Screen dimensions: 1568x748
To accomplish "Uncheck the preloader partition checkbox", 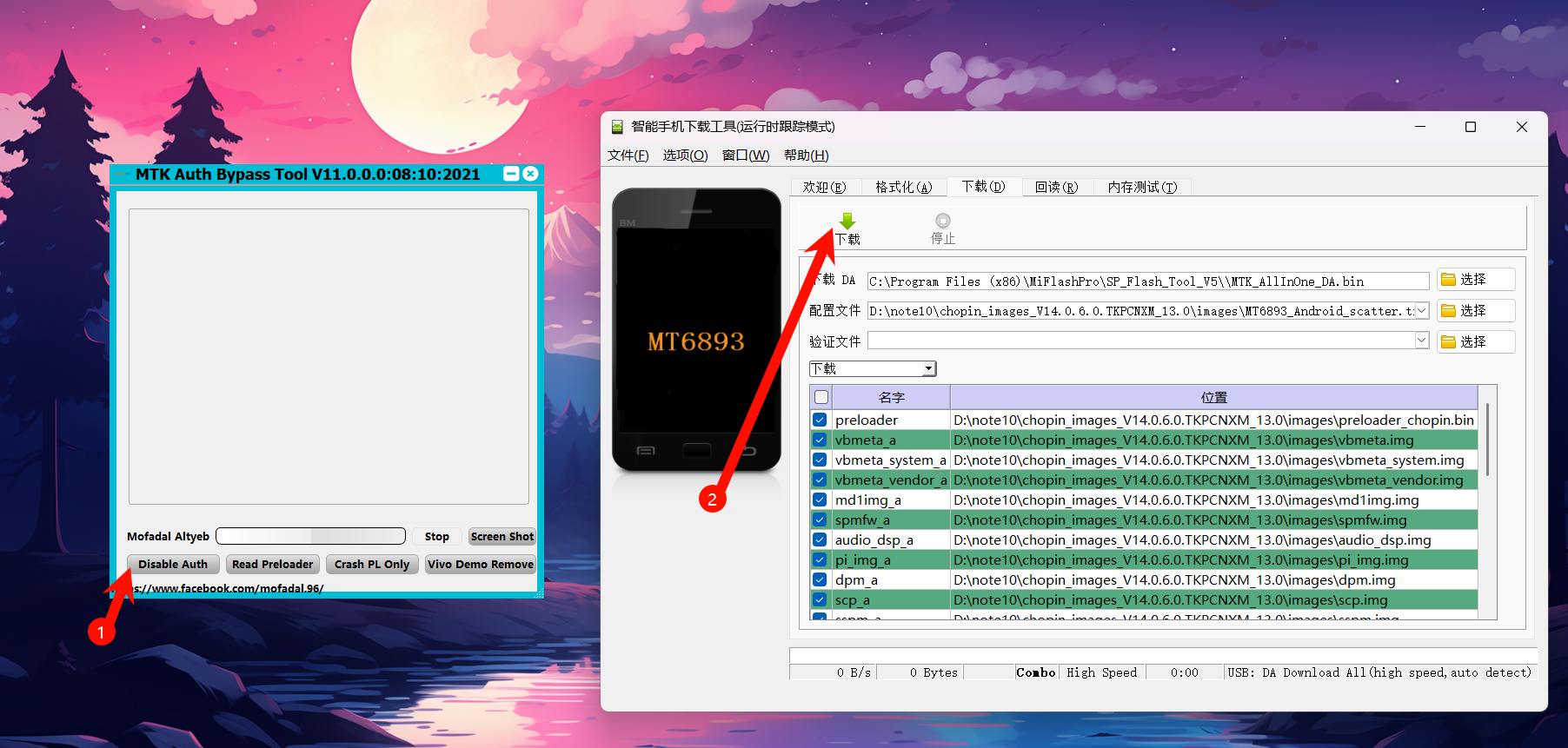I will [820, 420].
